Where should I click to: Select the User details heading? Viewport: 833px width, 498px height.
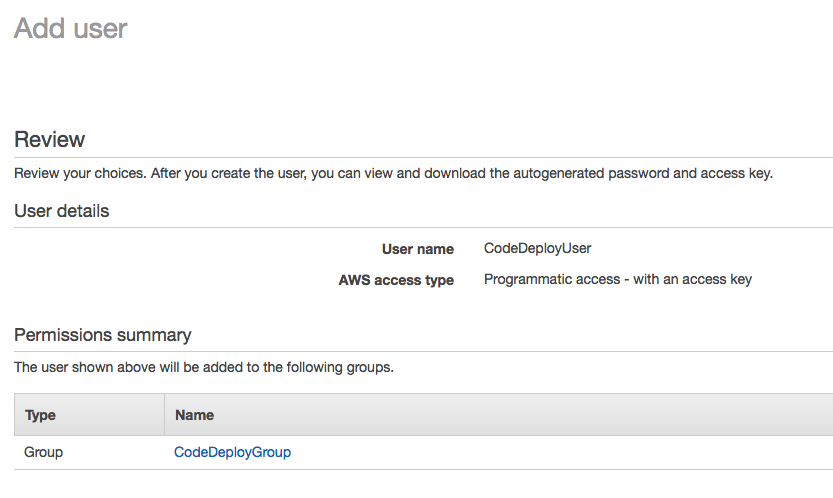(62, 211)
